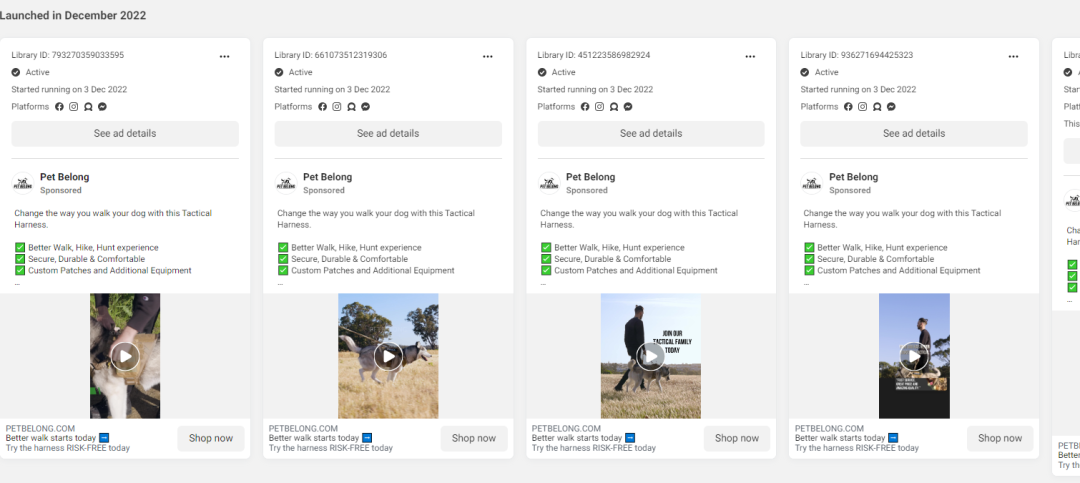Play the first ad's harness video
Viewport: 1080px width, 483px height.
point(125,356)
